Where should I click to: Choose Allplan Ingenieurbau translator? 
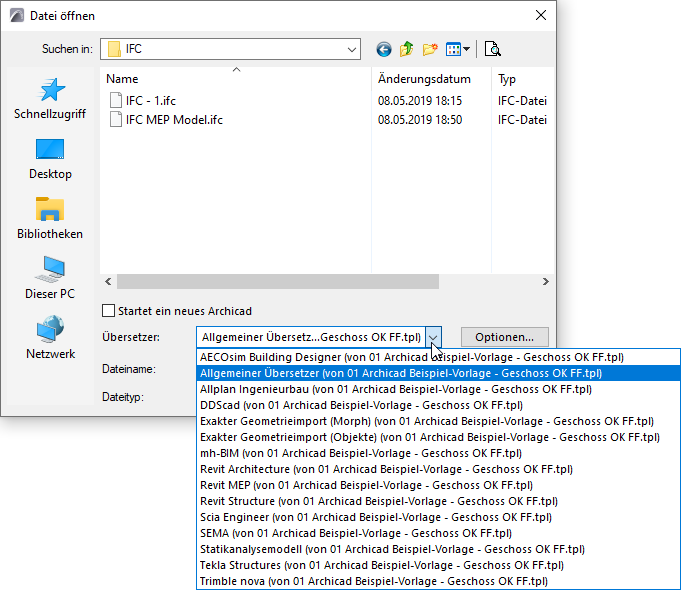coord(438,389)
